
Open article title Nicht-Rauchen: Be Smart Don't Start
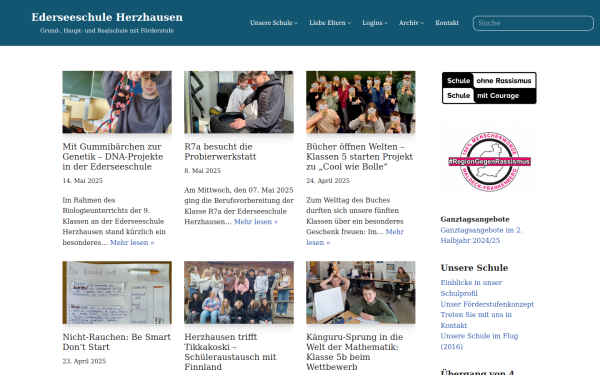tap(117, 342)
